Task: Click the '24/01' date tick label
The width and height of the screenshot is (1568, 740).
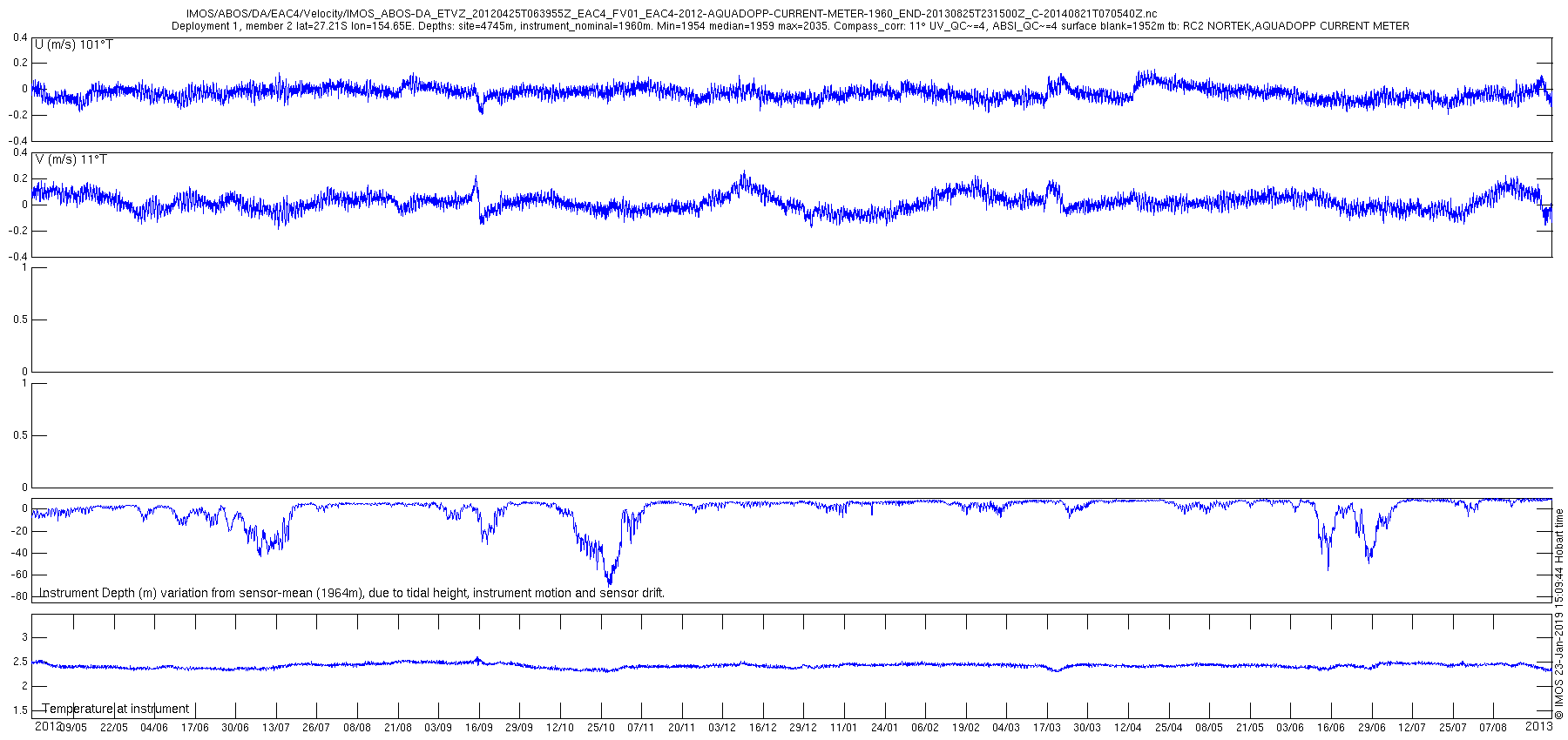Action: point(885,728)
